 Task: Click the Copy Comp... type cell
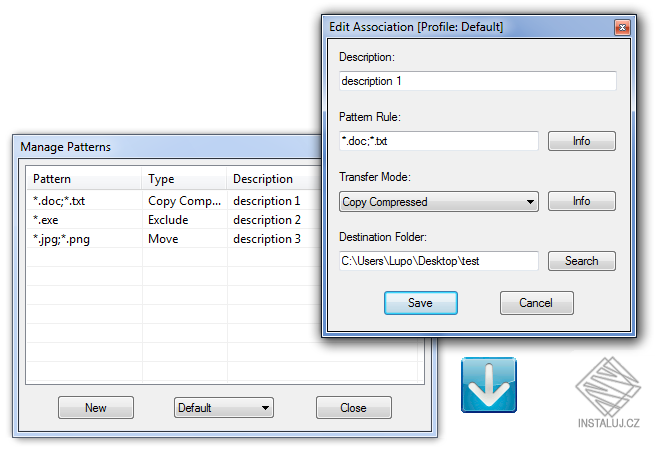click(x=185, y=201)
